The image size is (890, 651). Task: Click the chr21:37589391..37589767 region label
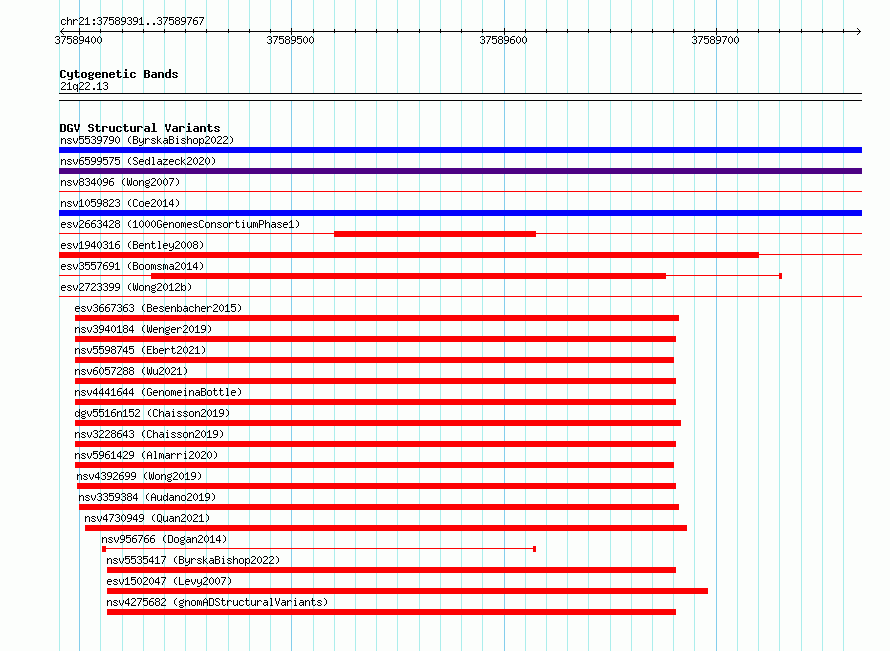[x=132, y=22]
